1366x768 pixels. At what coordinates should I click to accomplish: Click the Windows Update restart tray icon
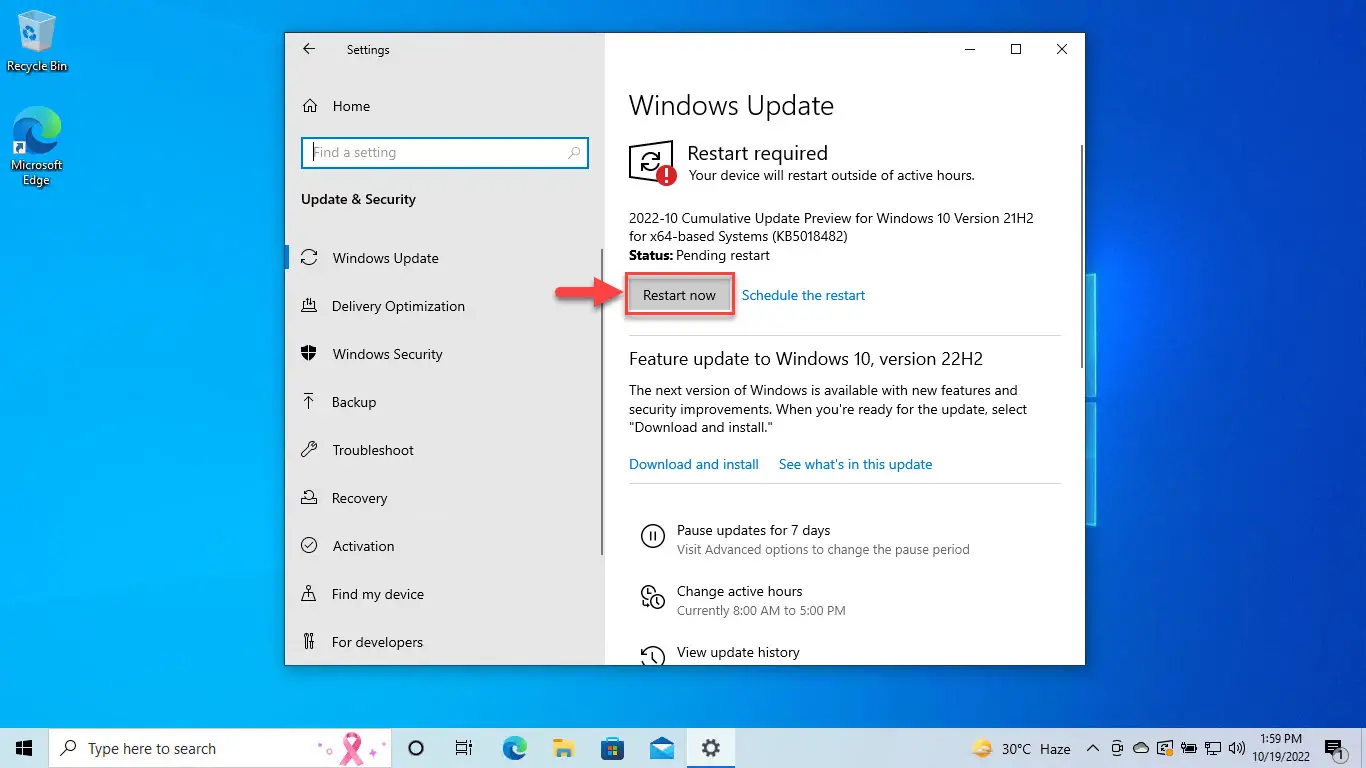pyautogui.click(x=1164, y=748)
